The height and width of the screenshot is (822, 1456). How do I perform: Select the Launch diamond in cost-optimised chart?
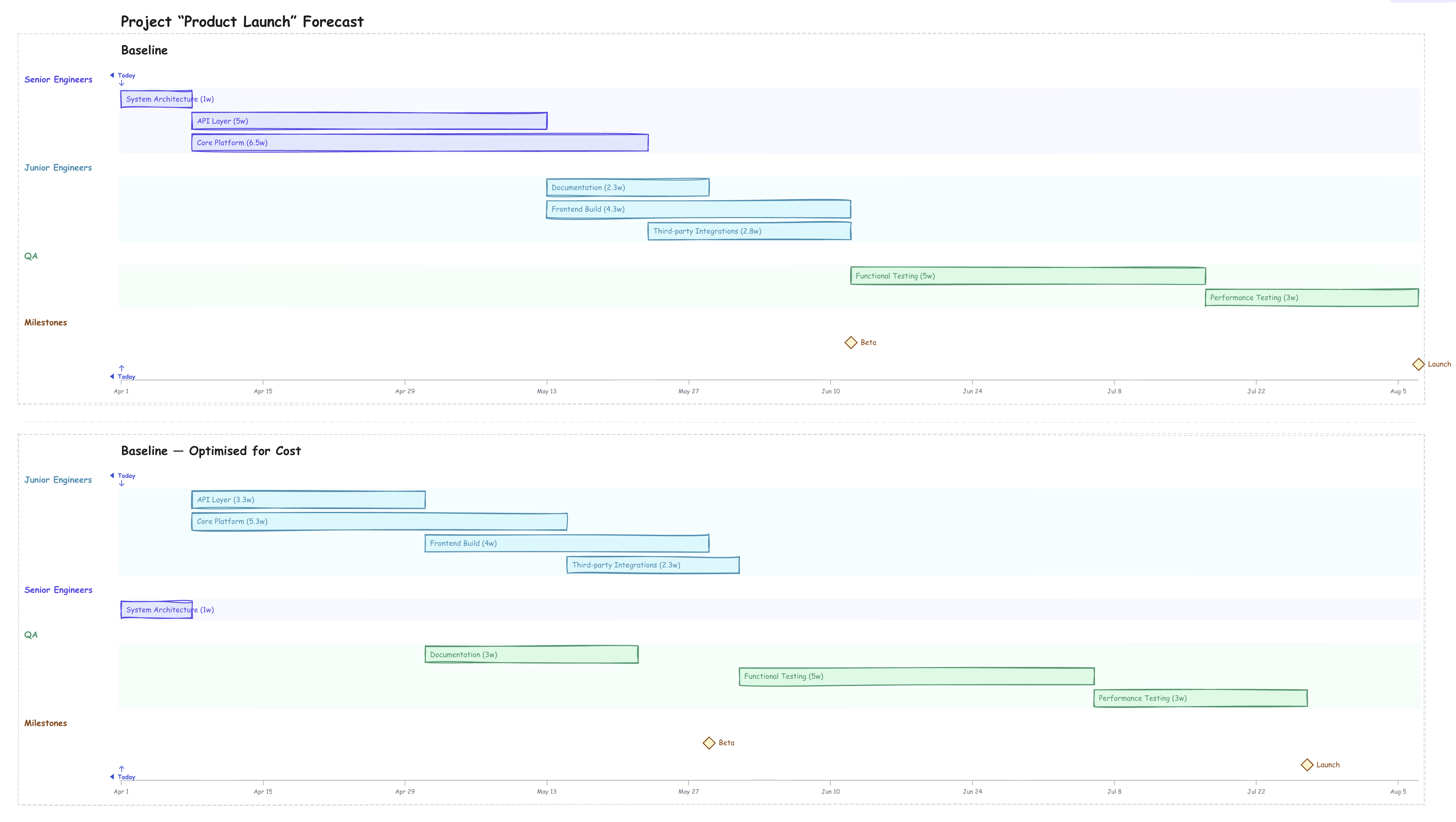pos(1307,764)
